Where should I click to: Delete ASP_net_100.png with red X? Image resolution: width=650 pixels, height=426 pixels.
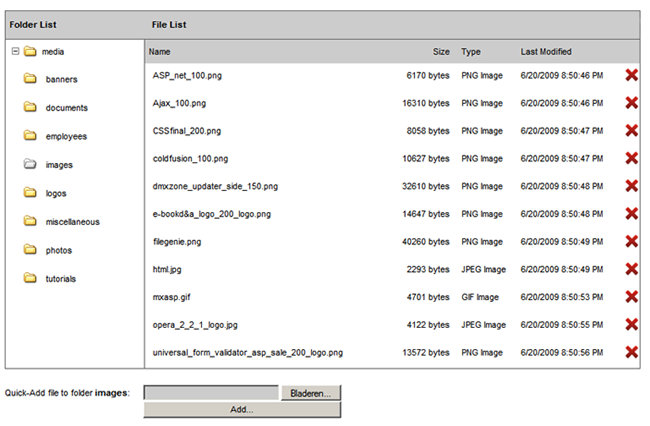pyautogui.click(x=631, y=75)
